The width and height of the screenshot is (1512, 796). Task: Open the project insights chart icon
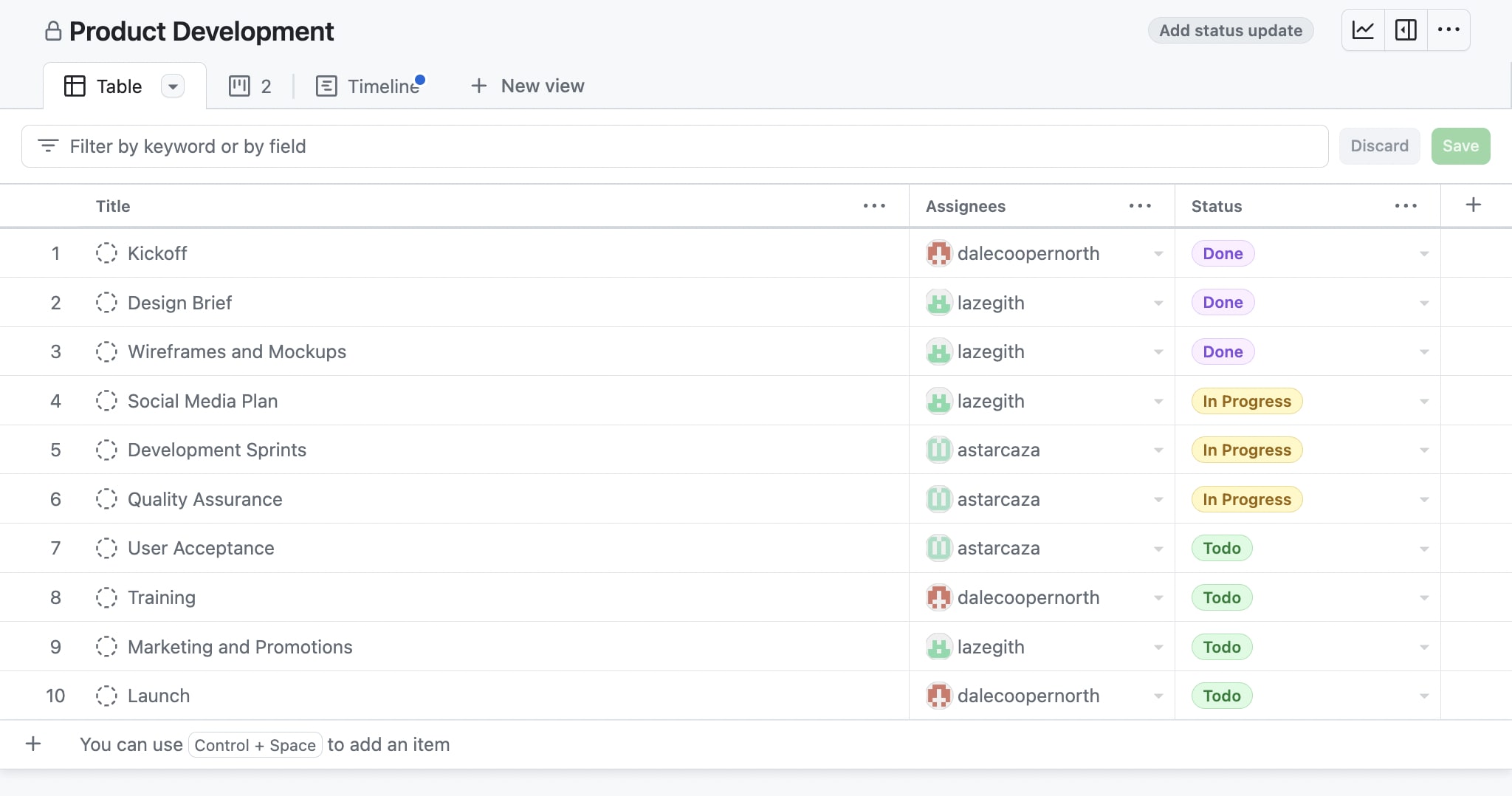[x=1363, y=30]
